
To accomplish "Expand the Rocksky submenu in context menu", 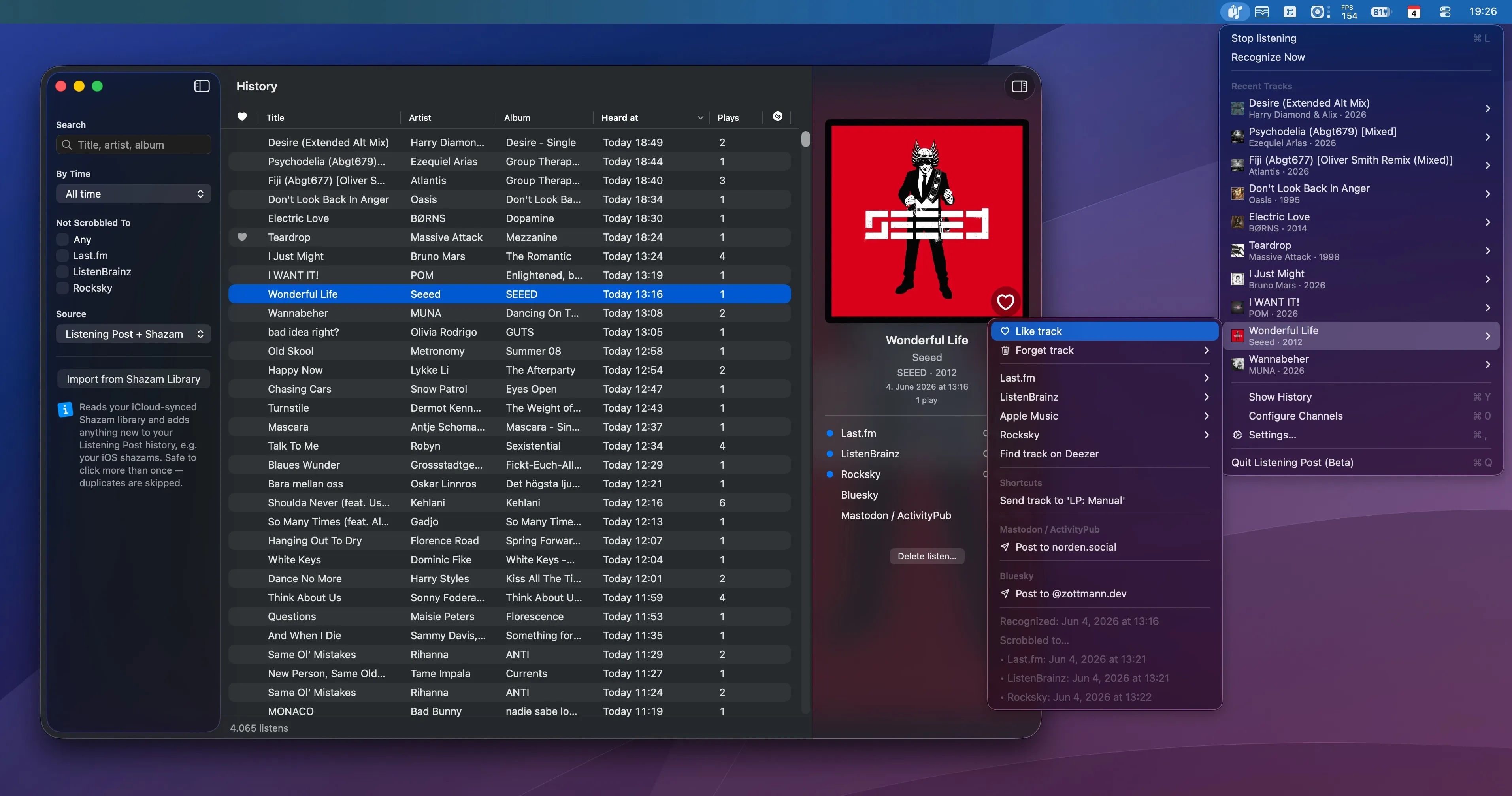I will coord(1206,435).
